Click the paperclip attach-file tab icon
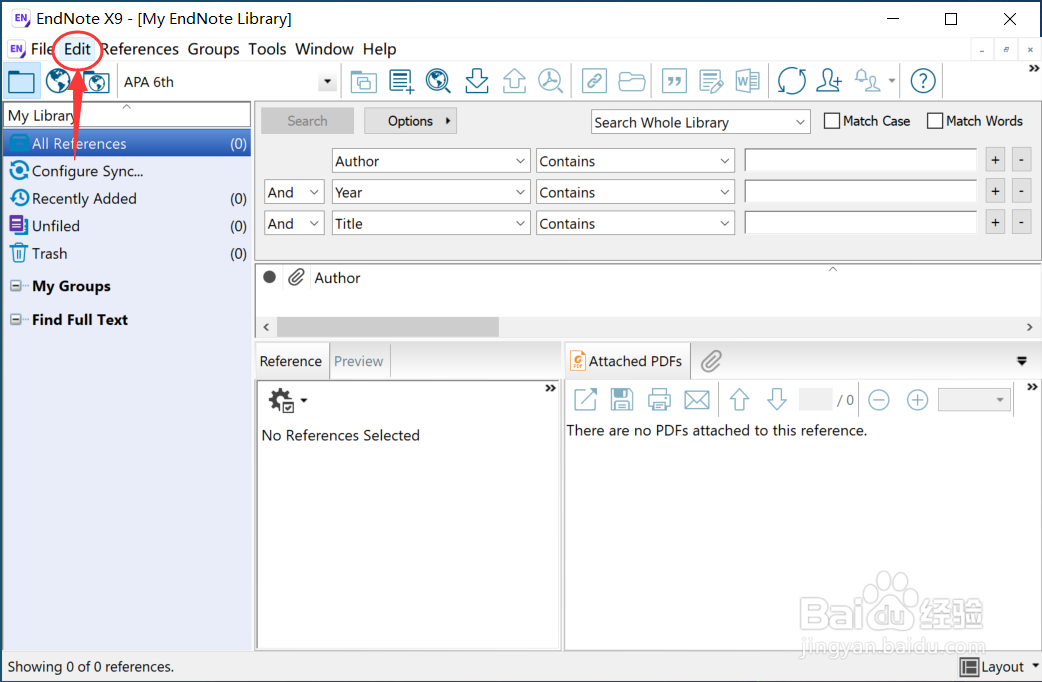This screenshot has height=682, width=1042. coord(711,361)
